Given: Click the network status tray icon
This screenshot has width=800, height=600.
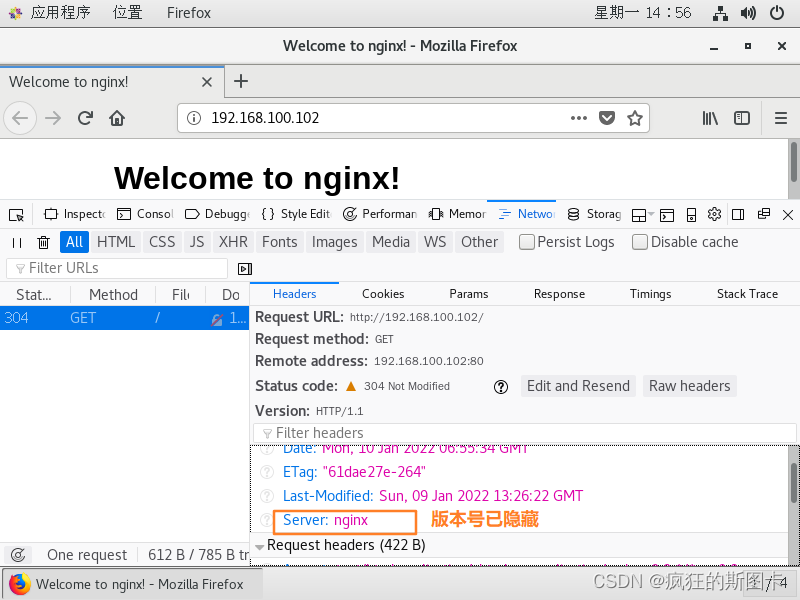Looking at the screenshot, I should 720,13.
